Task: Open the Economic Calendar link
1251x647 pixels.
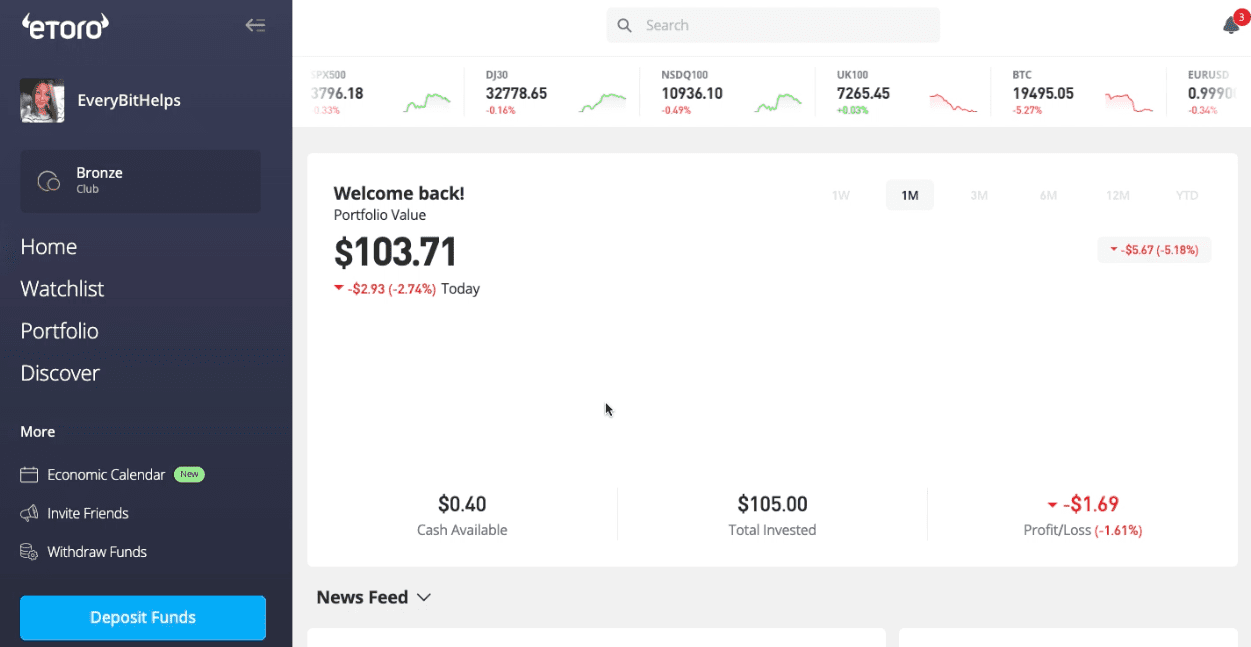Action: tap(106, 475)
